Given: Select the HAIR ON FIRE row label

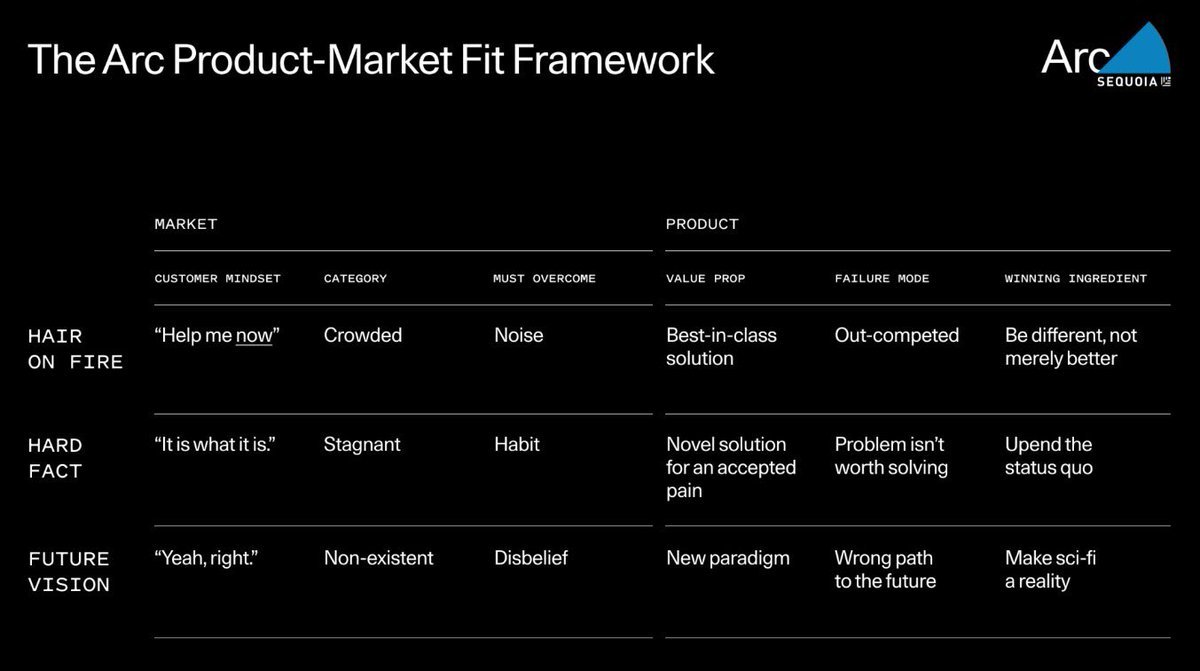Looking at the screenshot, I should 75,348.
